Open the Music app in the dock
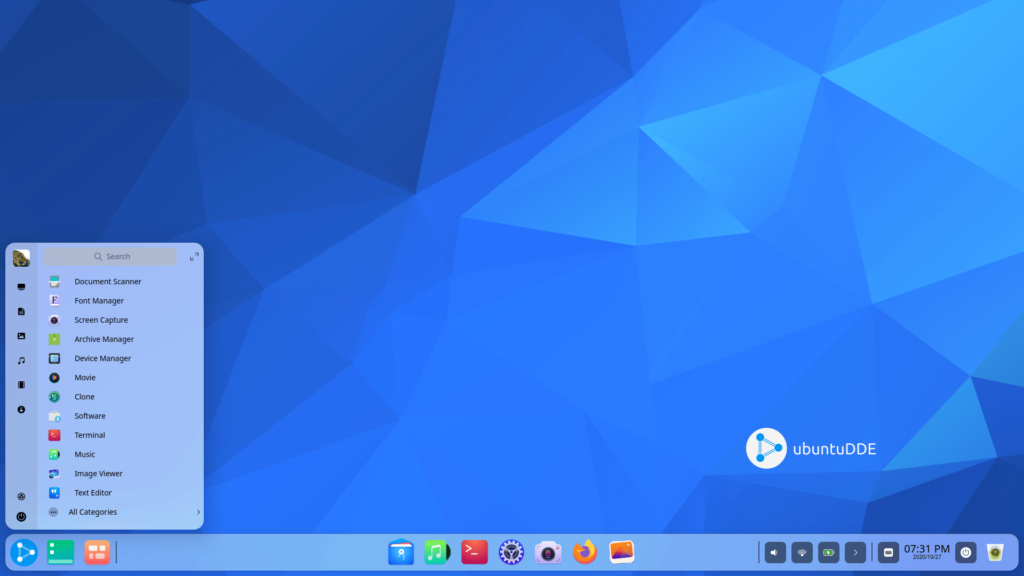Image resolution: width=1024 pixels, height=576 pixels. [x=437, y=551]
